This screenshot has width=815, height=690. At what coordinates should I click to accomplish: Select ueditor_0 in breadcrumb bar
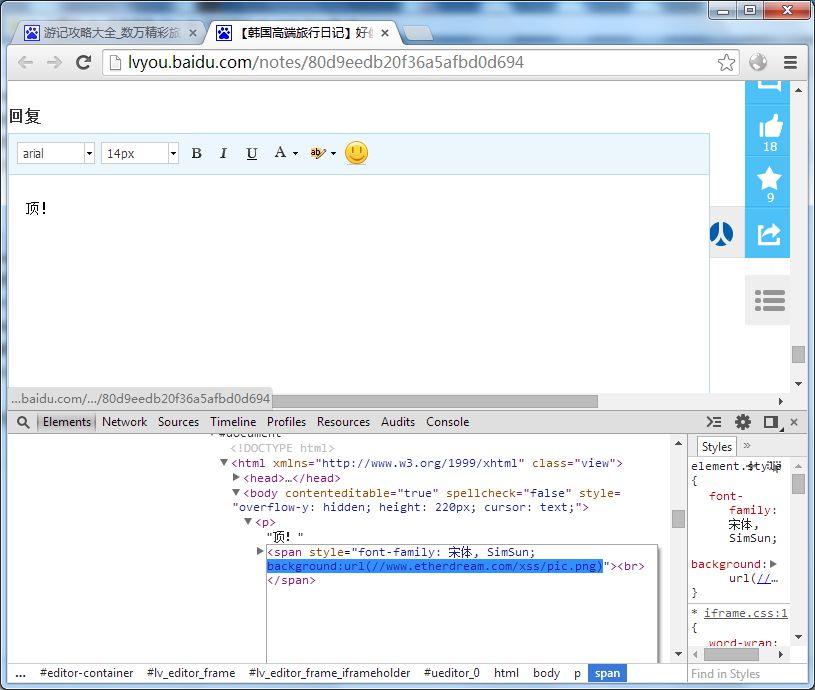[451, 673]
